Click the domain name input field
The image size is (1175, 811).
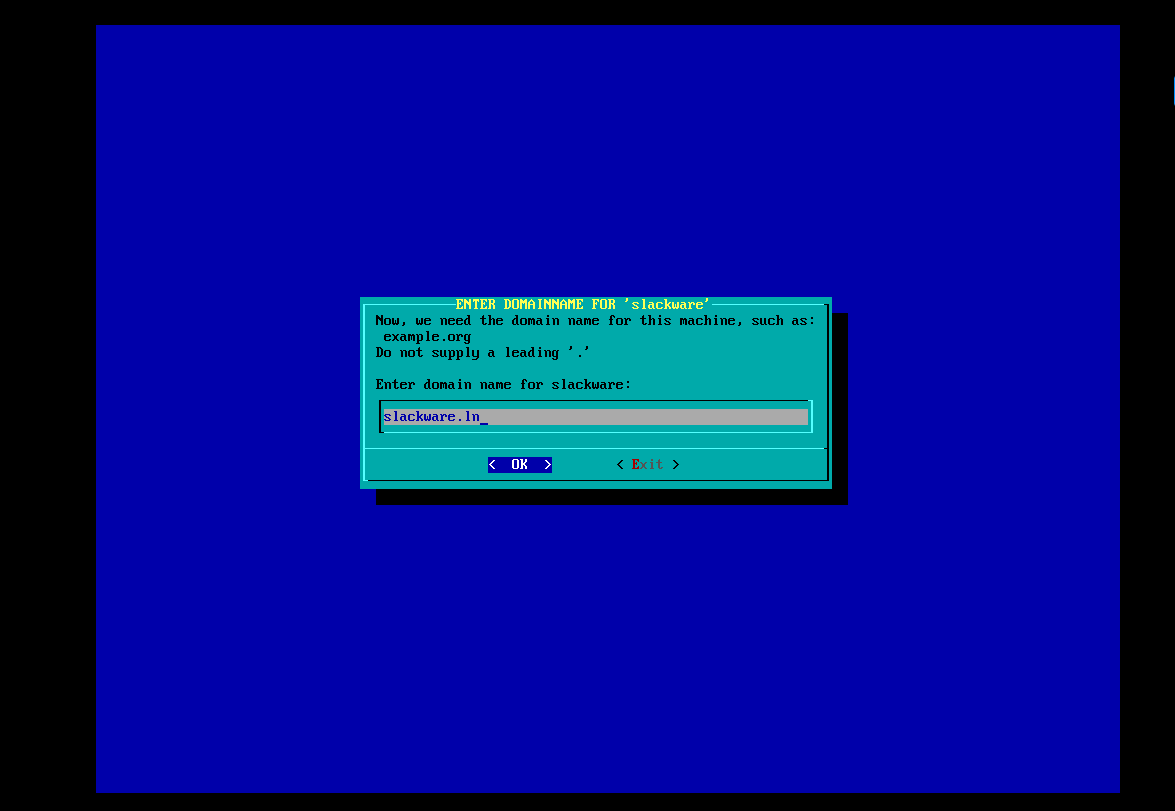[x=595, y=416]
